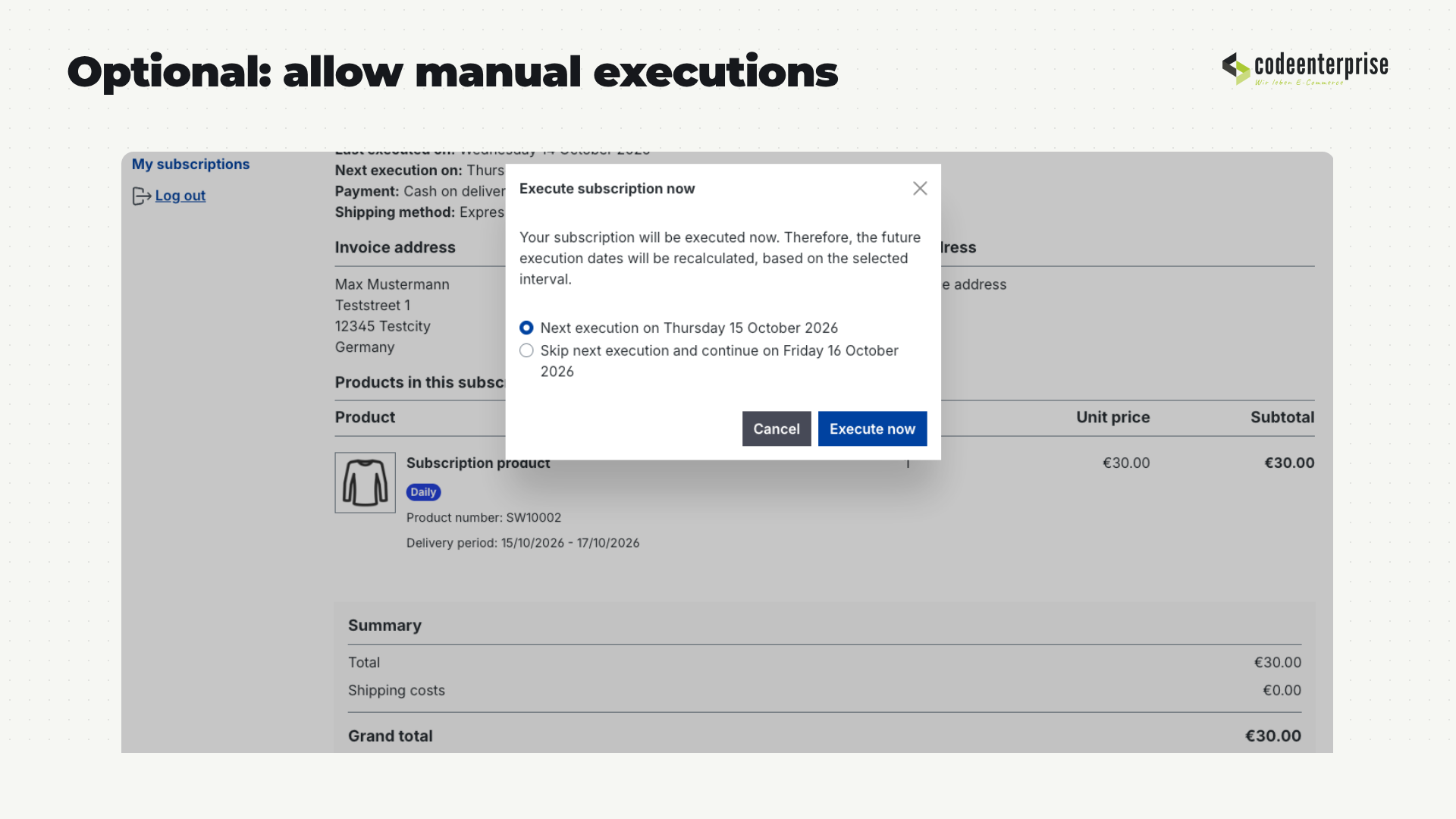Image resolution: width=1456 pixels, height=819 pixels.
Task: Click the Grand total €30.00 amount
Action: (x=1273, y=736)
